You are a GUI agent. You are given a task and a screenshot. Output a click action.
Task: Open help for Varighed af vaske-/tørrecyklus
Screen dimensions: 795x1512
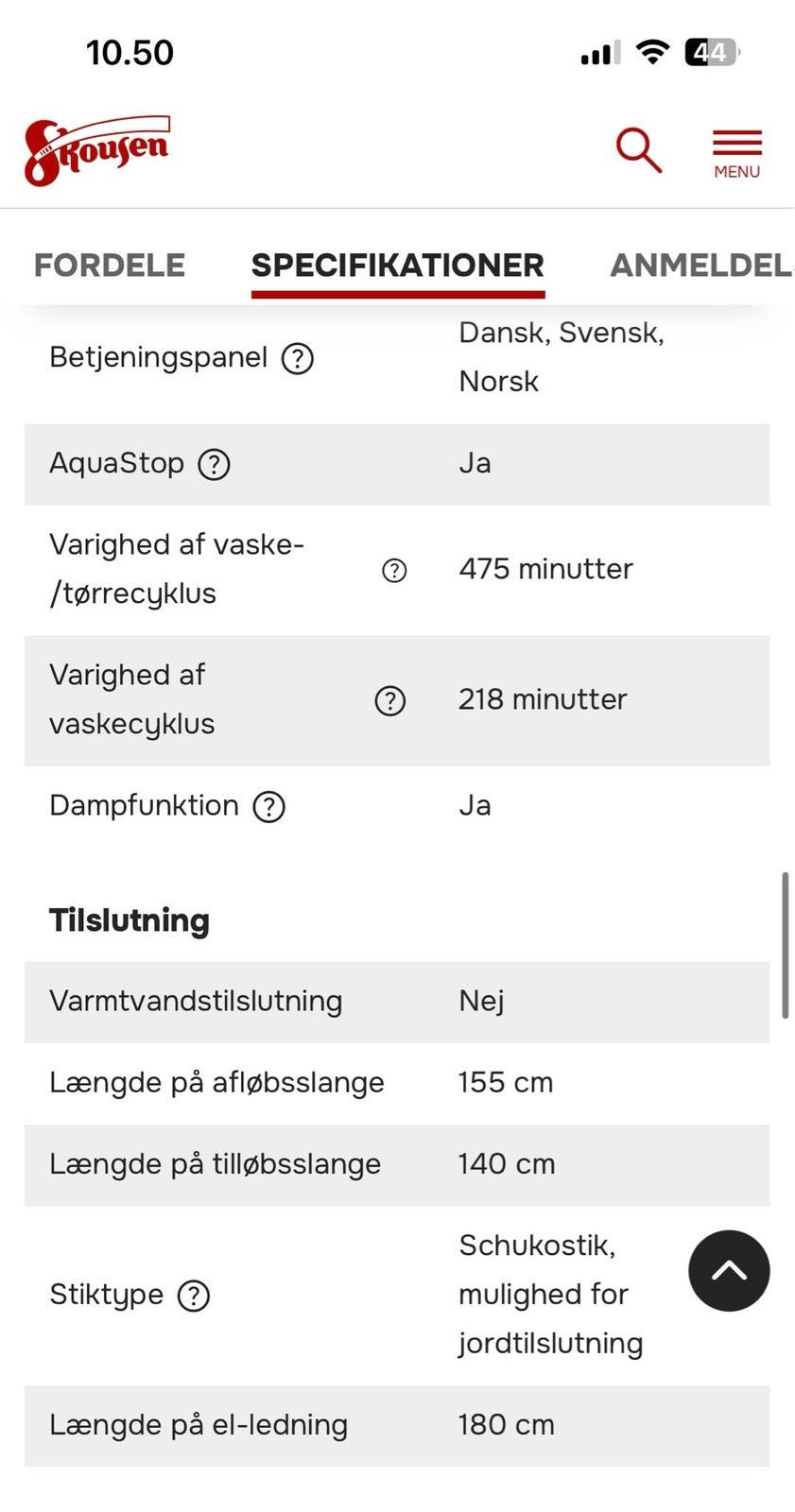point(394,570)
